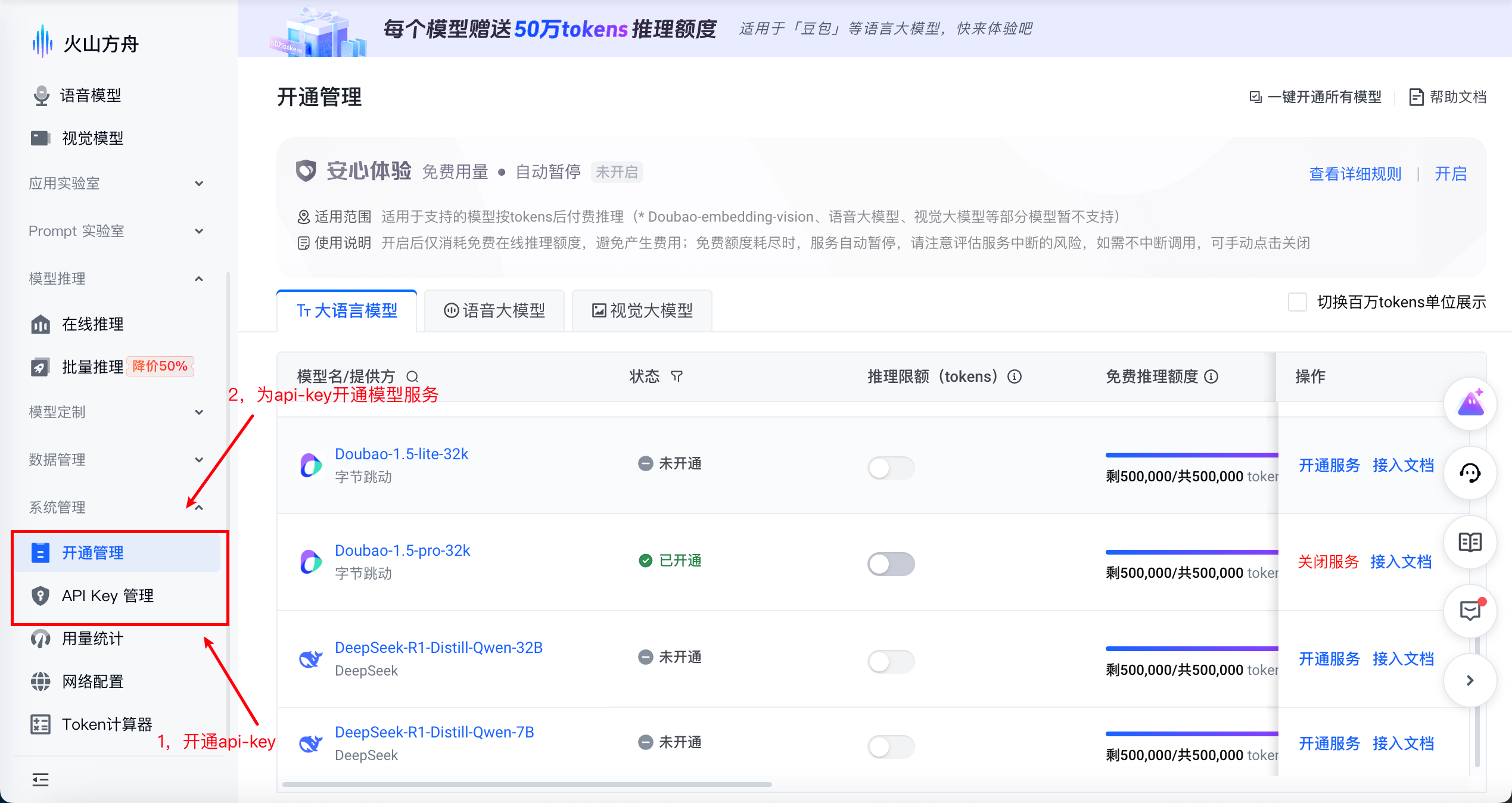Open 在线推理 in the sidebar

coord(92,324)
